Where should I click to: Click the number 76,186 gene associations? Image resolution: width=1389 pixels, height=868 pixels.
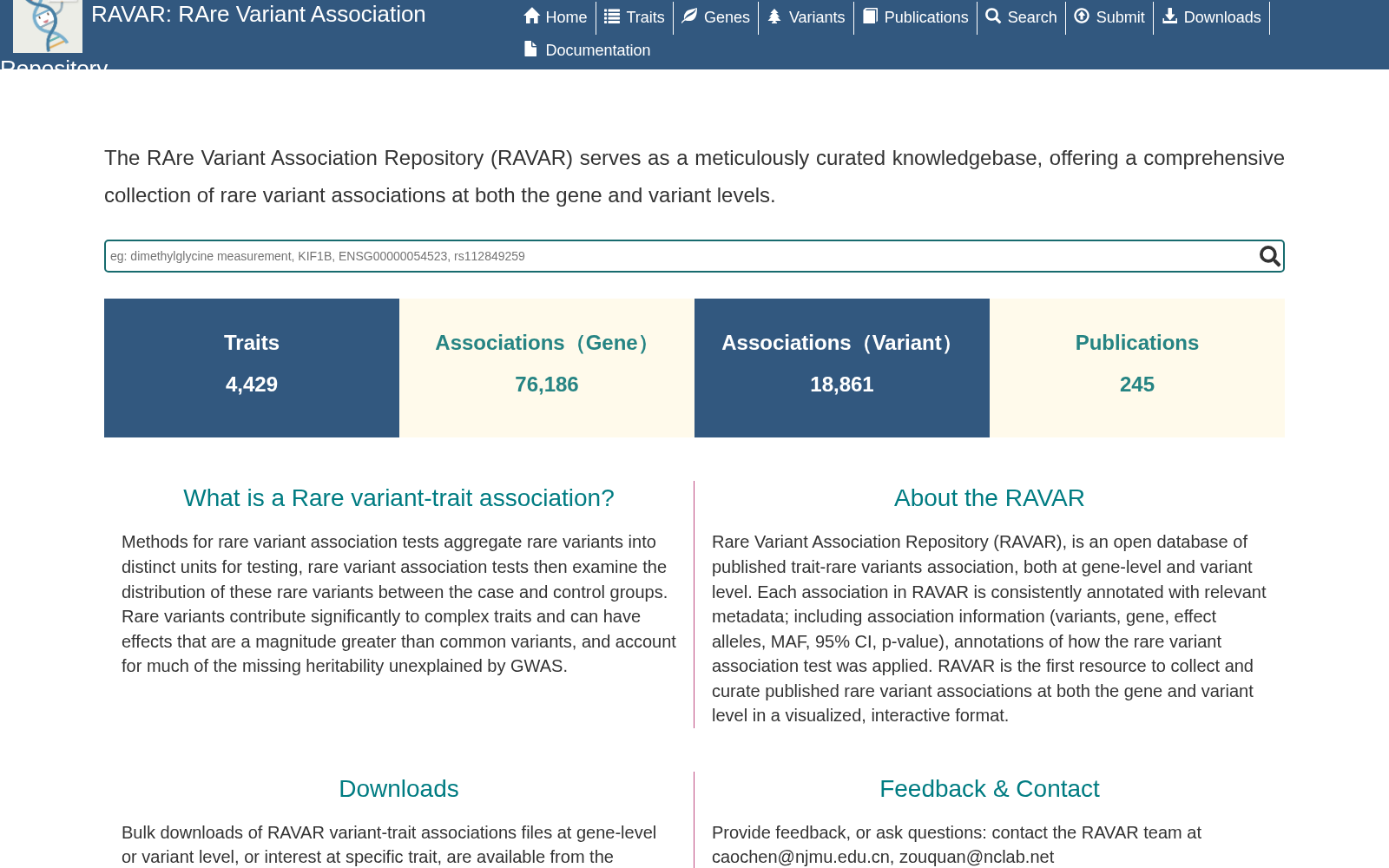(x=547, y=385)
